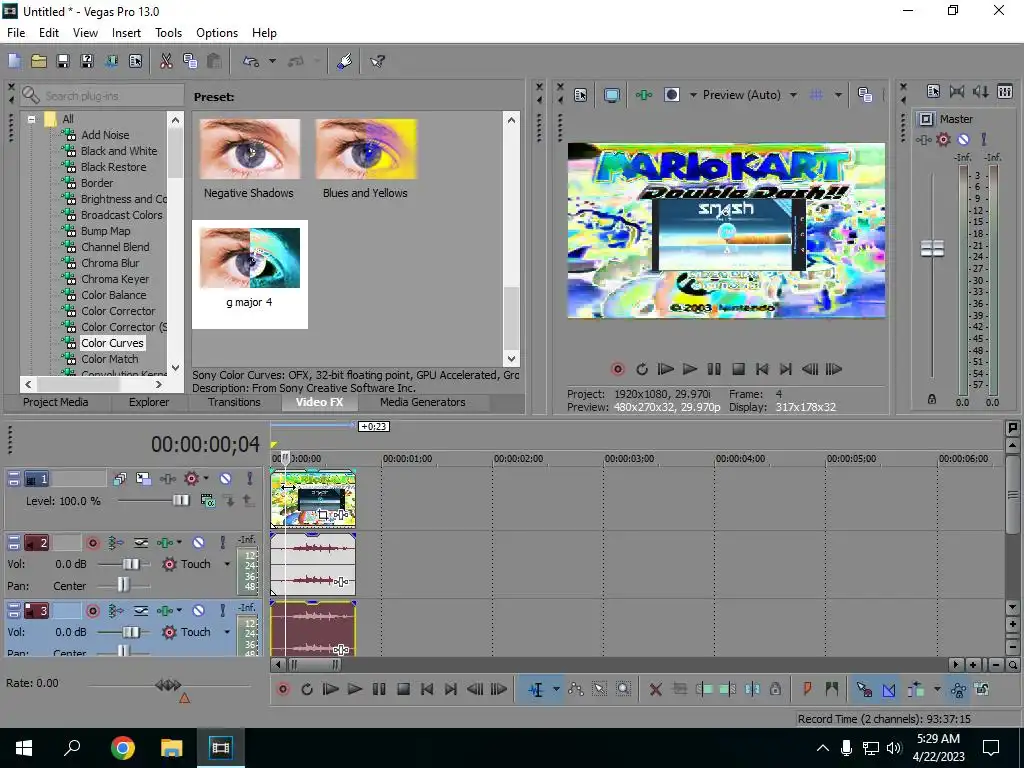Image resolution: width=1024 pixels, height=768 pixels.
Task: Arm audio track 2 for record
Action: click(x=93, y=542)
